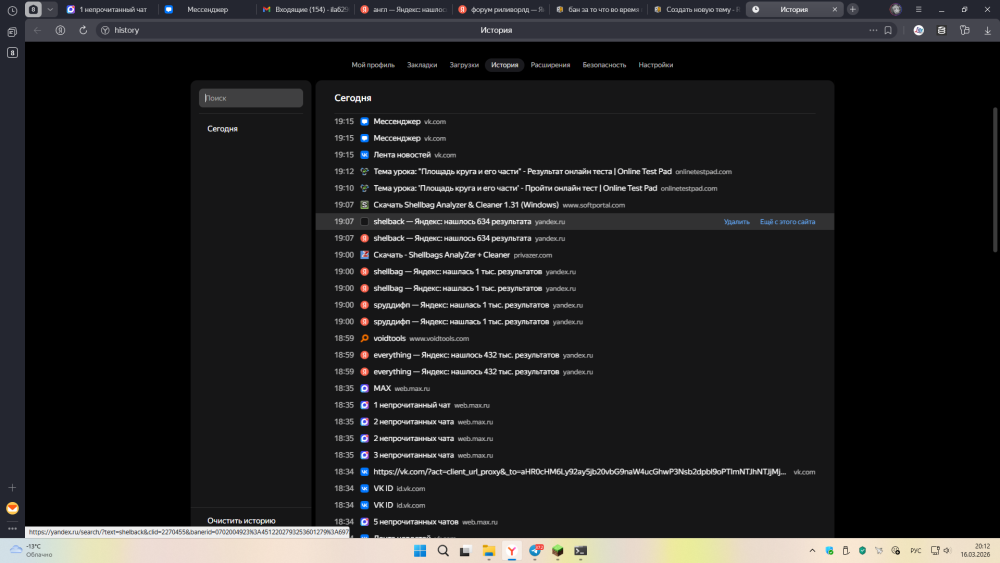Select 'Сегодня' in the left date list

(223, 129)
